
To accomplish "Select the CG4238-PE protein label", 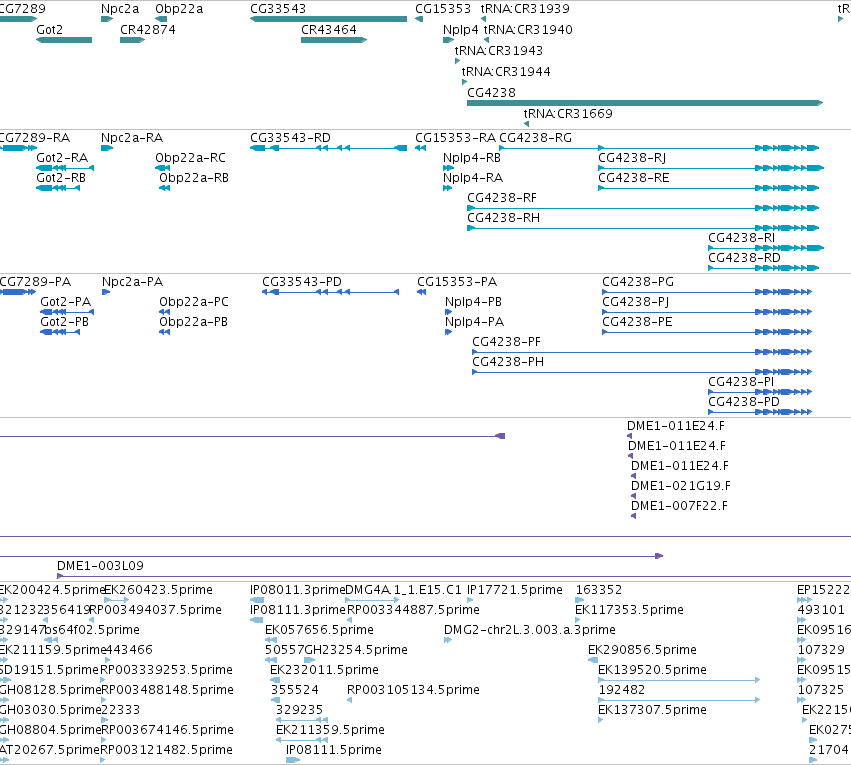I will pyautogui.click(x=637, y=322).
